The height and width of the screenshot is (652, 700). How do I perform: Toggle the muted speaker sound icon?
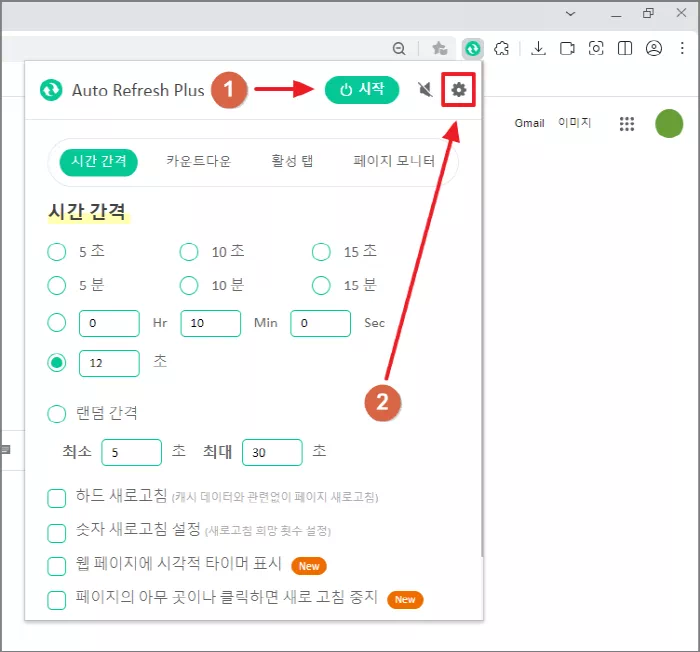pyautogui.click(x=425, y=90)
